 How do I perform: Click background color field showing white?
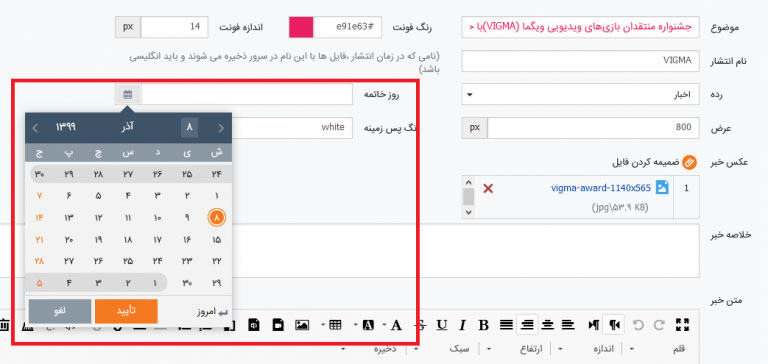click(291, 128)
